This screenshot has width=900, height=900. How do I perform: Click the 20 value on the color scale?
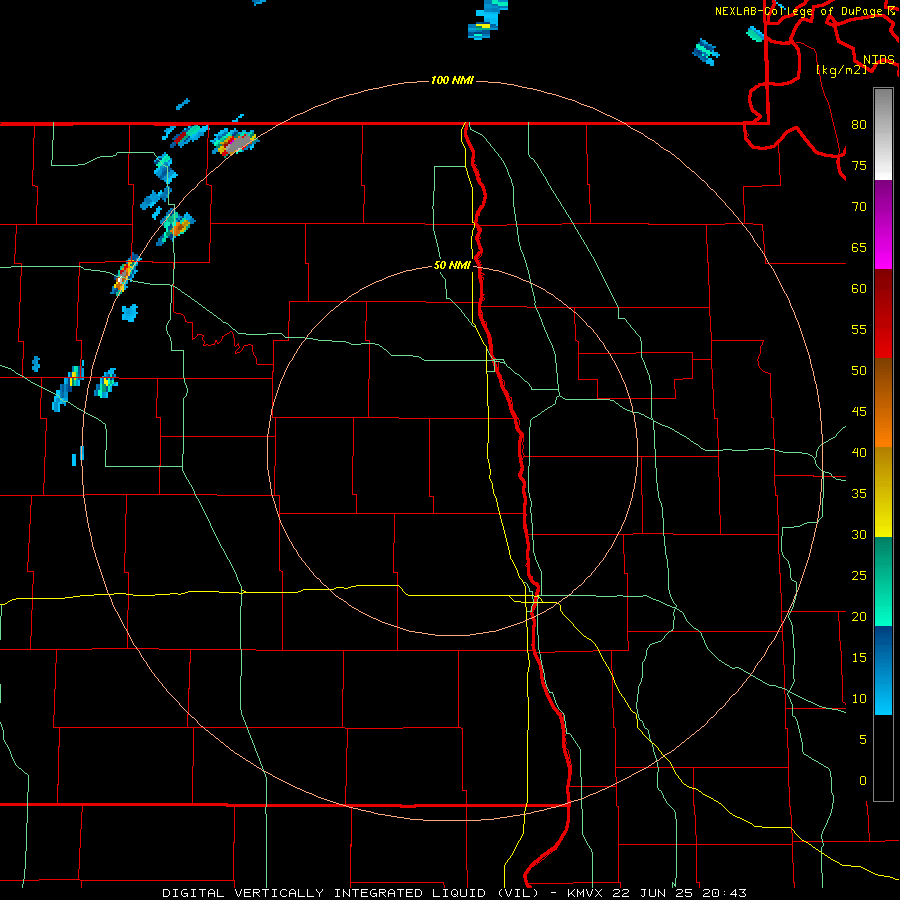click(x=859, y=616)
